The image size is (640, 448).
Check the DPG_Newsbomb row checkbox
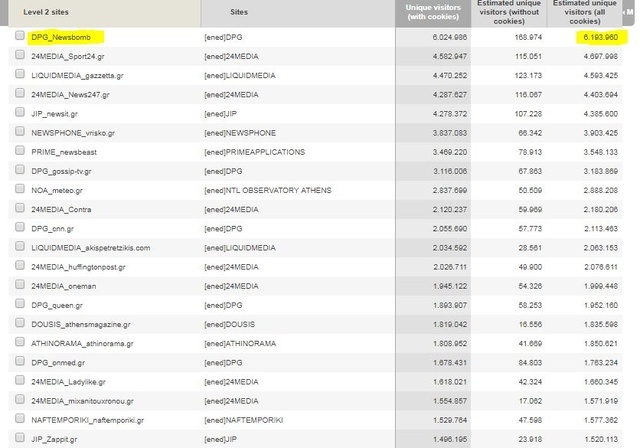[x=19, y=36]
